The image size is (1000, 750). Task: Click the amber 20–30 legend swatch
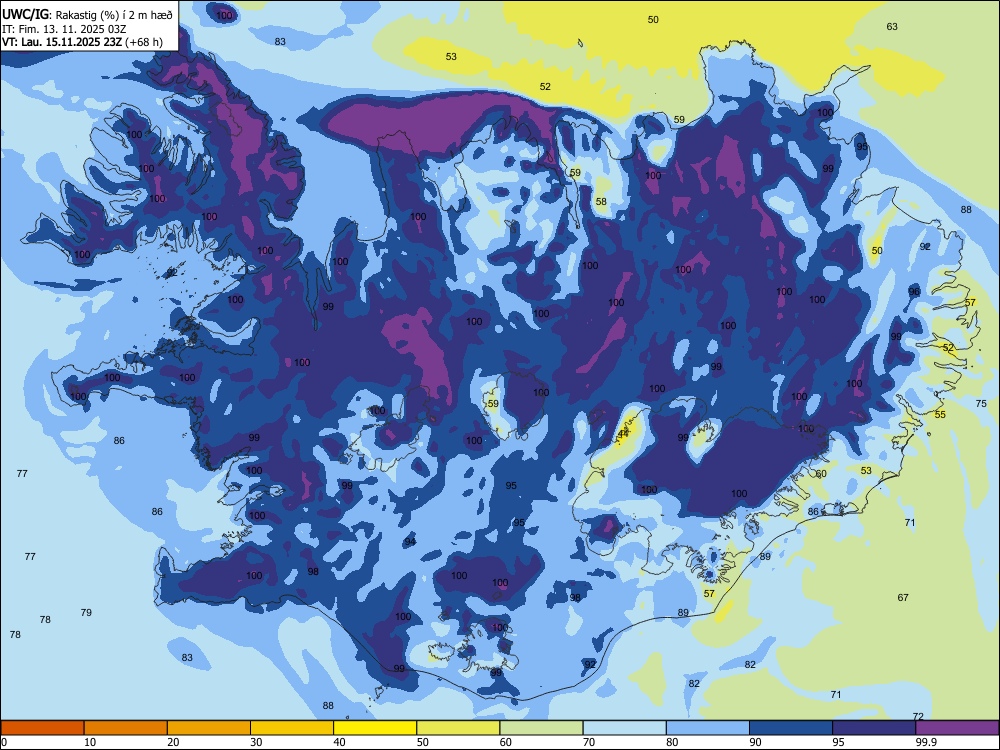coord(209,728)
